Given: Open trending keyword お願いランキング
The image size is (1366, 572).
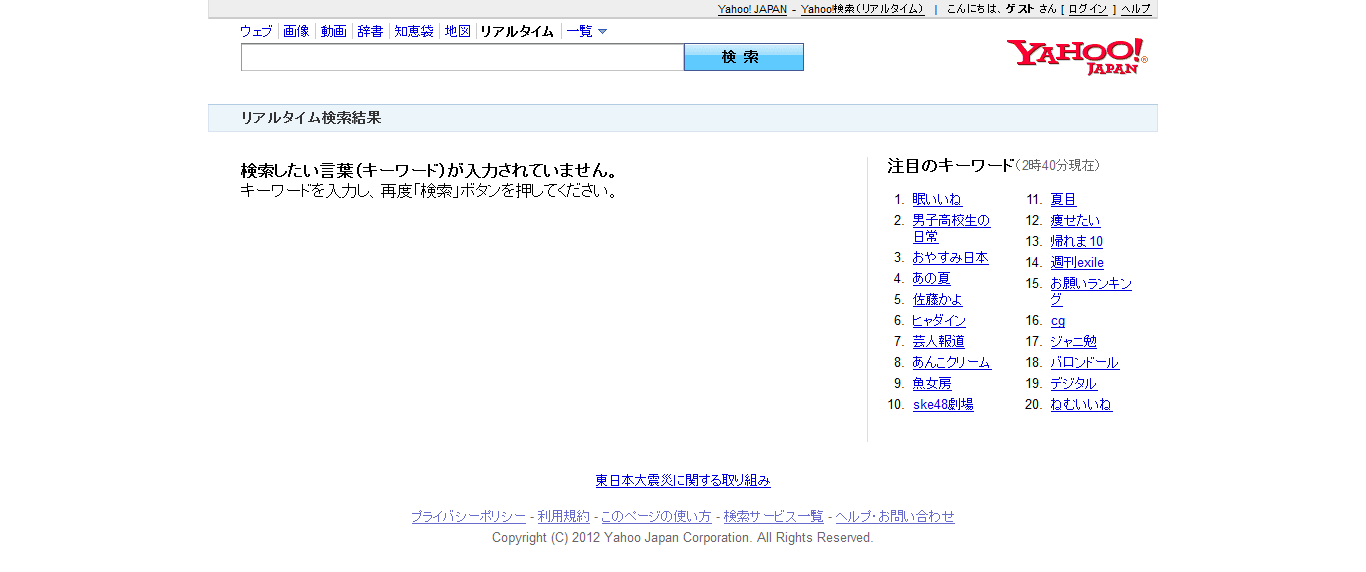Looking at the screenshot, I should tap(1091, 292).
